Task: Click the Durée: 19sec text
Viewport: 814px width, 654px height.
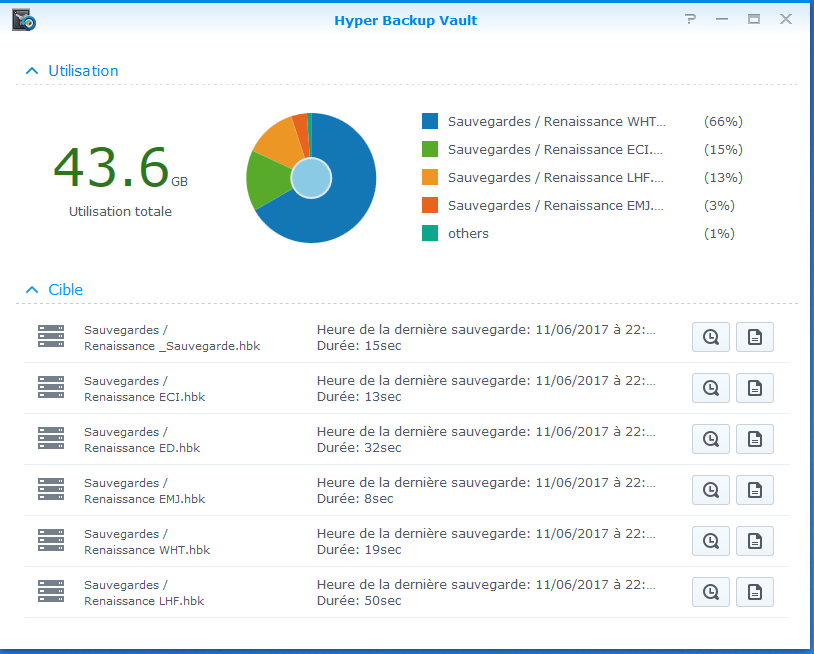Action: (x=359, y=550)
